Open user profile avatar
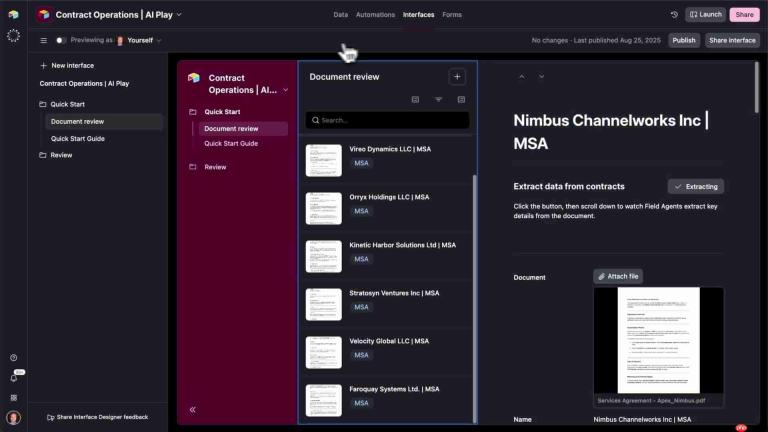This screenshot has width=768, height=432. pos(14,418)
